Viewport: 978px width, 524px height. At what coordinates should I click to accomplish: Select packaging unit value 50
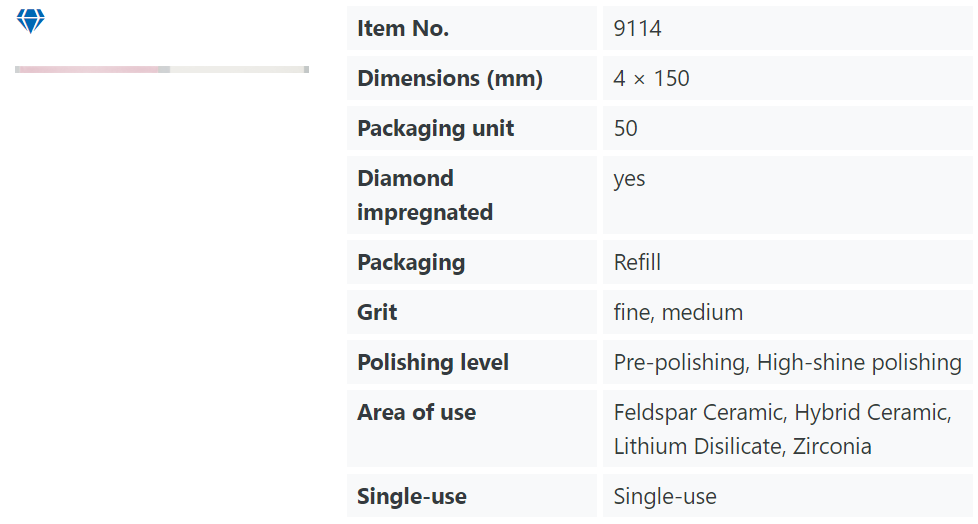(626, 128)
